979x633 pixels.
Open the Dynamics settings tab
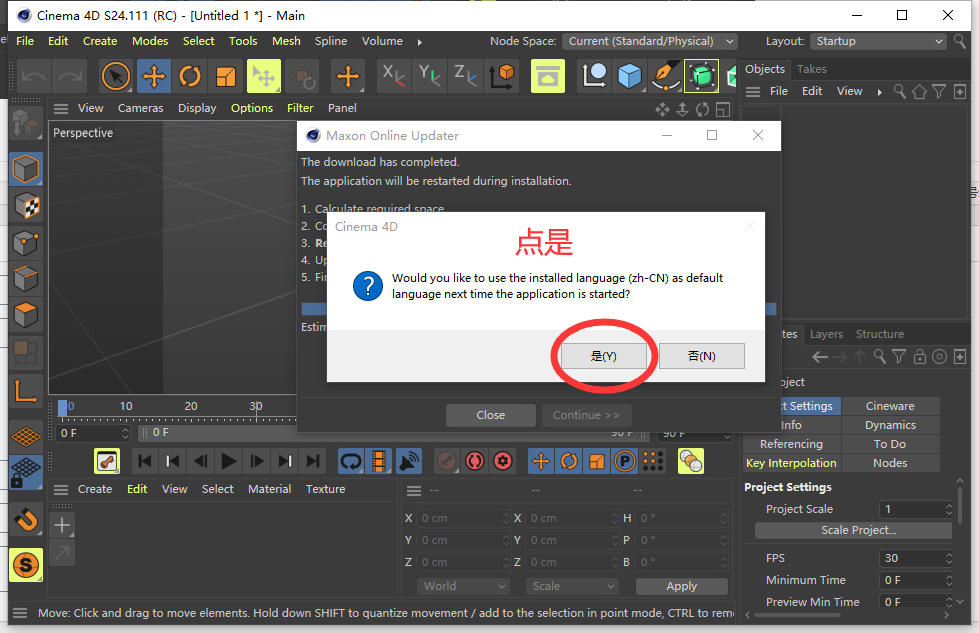click(x=890, y=425)
